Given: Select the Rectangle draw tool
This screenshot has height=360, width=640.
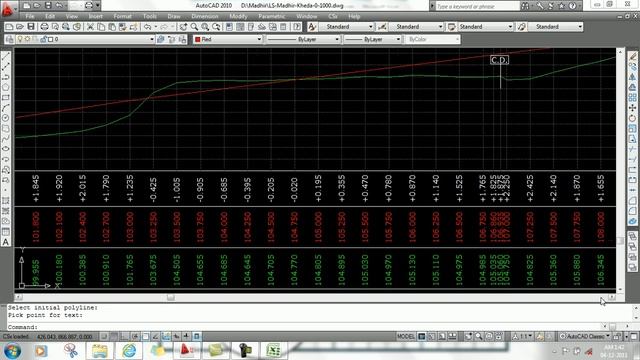Looking at the screenshot, I should point(6,98).
